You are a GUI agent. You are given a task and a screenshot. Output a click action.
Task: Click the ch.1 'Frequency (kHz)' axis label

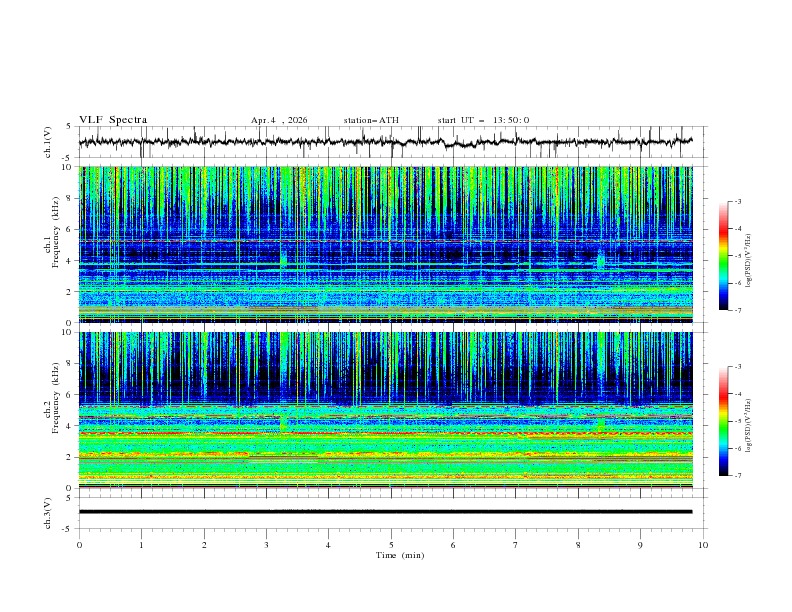56,230
